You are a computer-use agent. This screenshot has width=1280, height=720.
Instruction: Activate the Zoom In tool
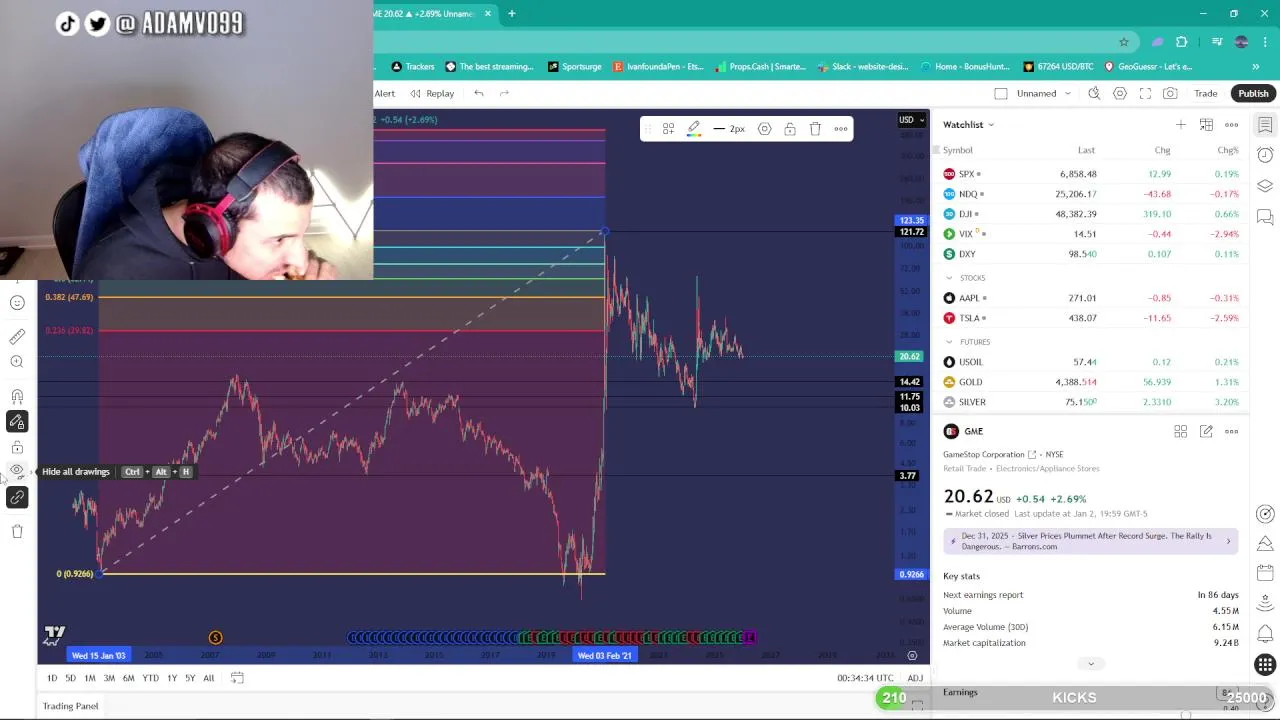[x=17, y=362]
